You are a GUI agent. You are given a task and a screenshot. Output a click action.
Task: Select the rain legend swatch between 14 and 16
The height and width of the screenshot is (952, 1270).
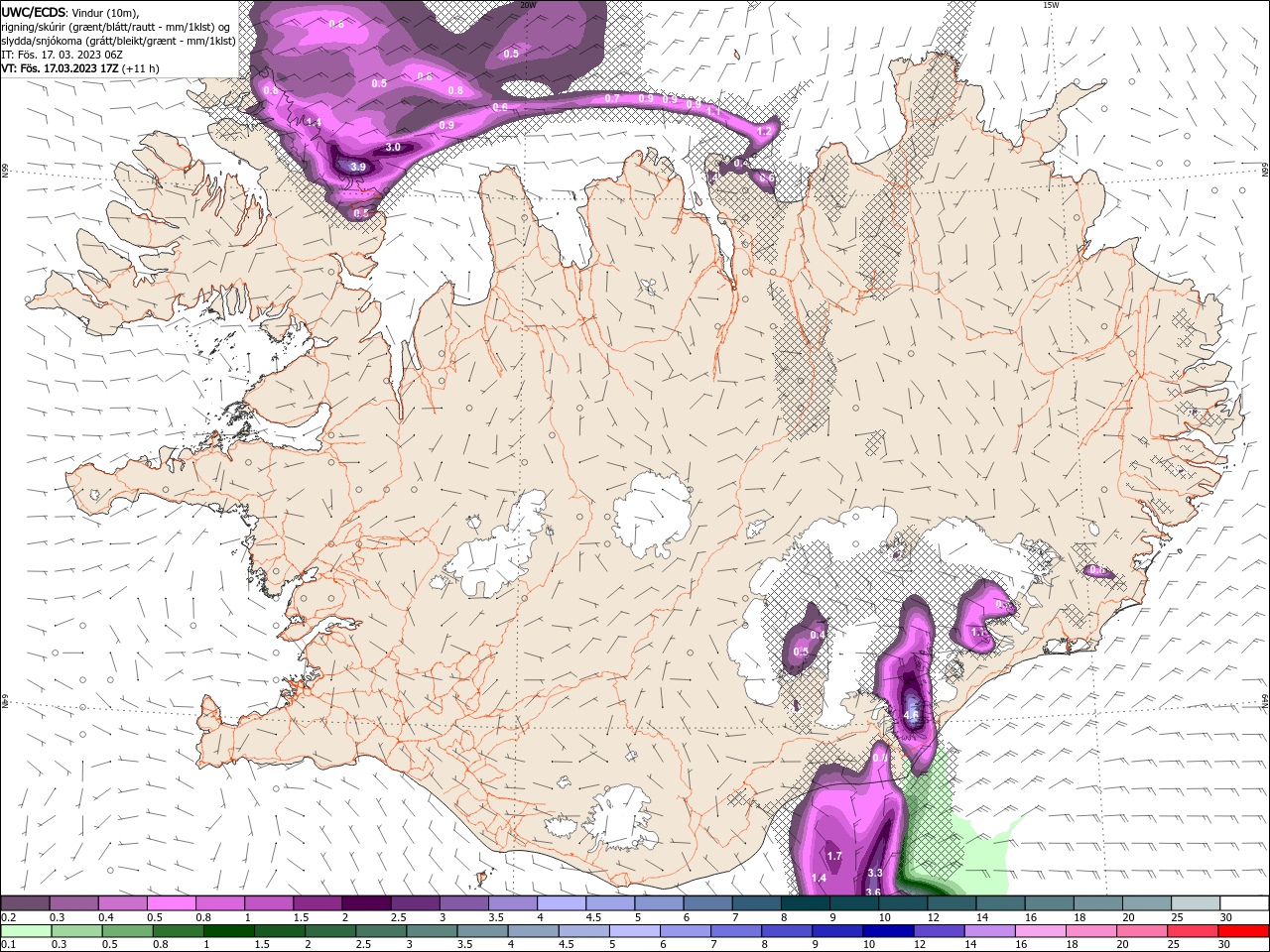click(990, 931)
